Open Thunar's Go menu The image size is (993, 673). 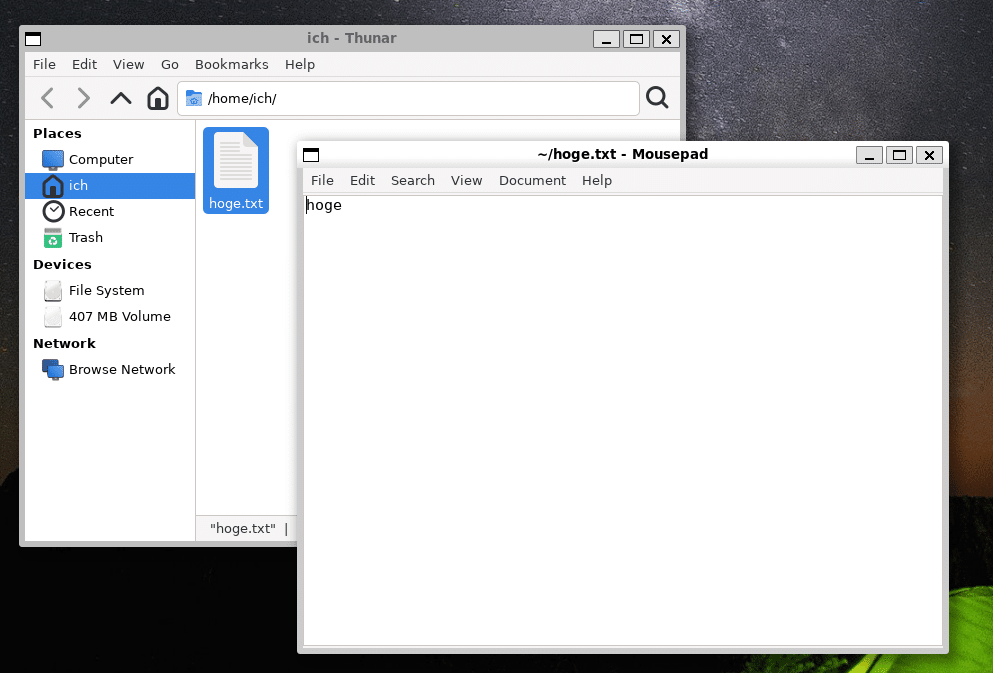click(x=169, y=64)
